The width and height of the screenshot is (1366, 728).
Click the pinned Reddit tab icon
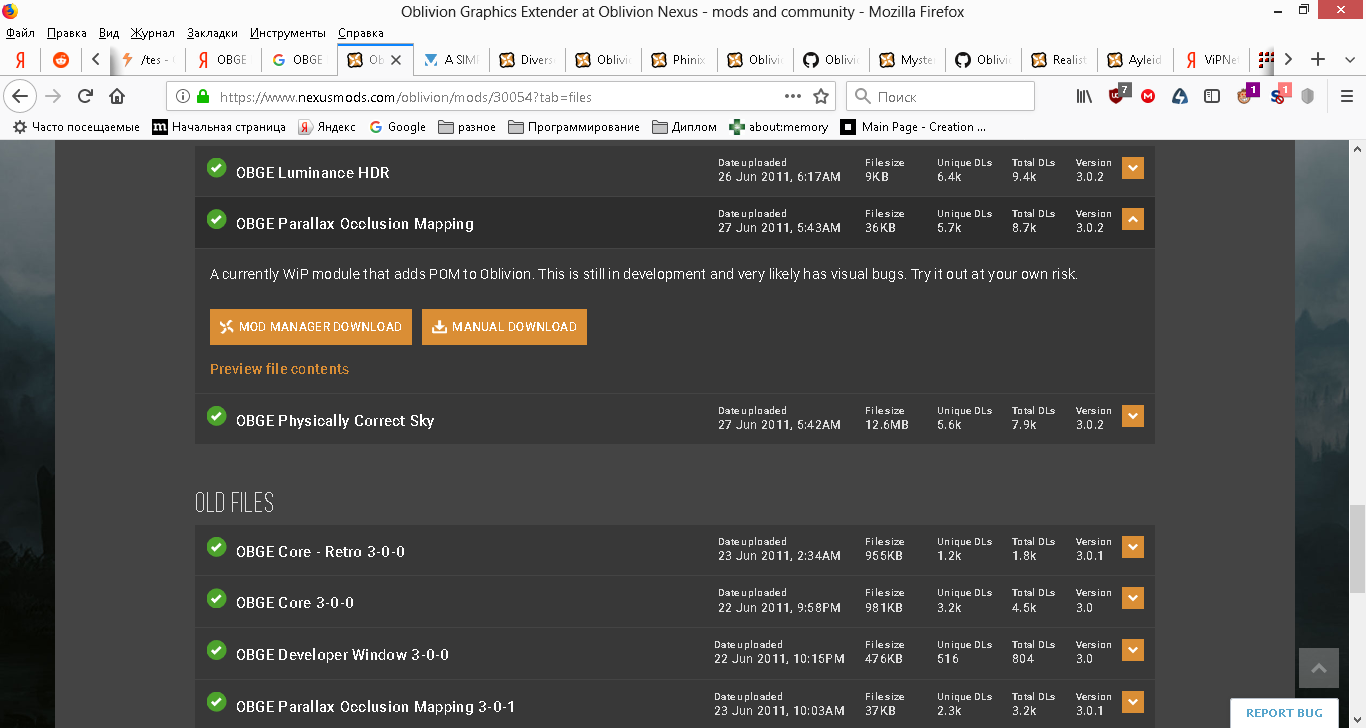[x=61, y=60]
